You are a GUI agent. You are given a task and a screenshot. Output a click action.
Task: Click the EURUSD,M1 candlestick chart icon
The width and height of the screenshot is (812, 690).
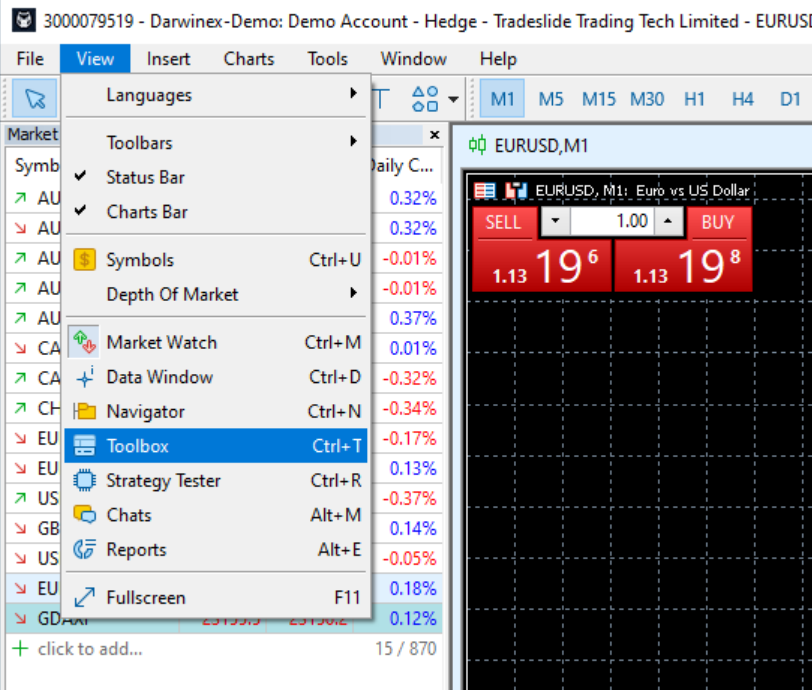477,145
